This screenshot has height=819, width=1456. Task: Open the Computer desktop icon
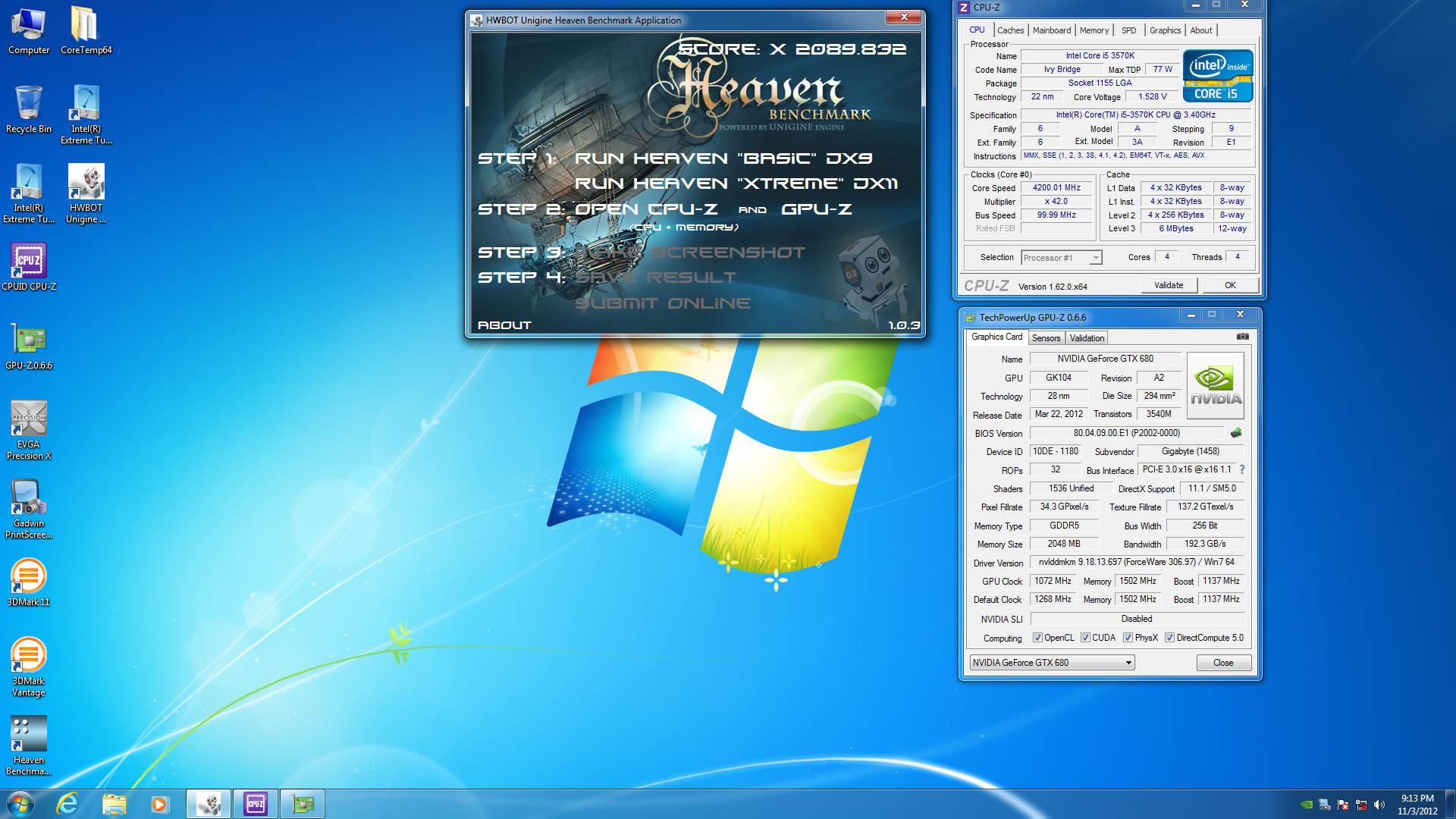click(x=29, y=31)
